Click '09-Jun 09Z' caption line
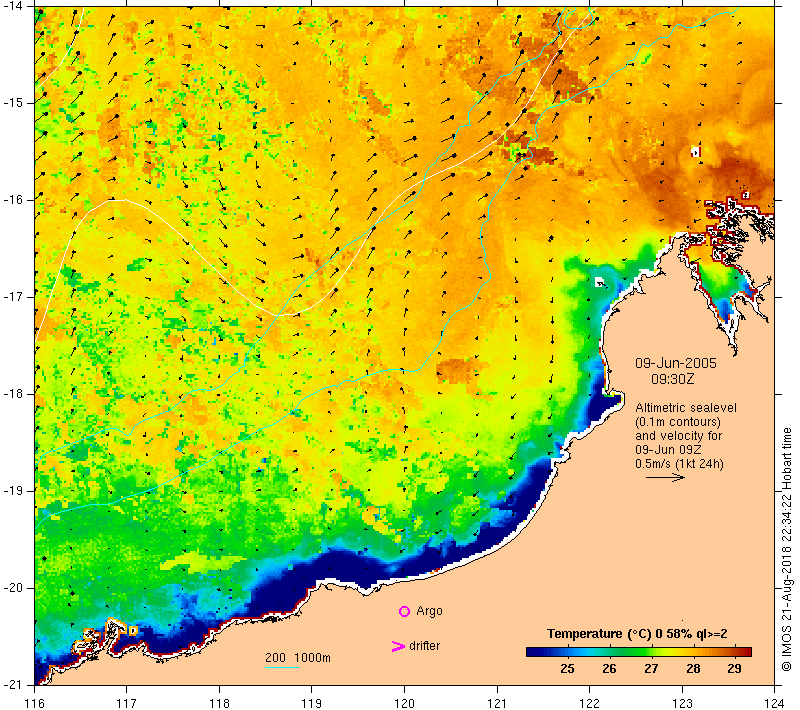The height and width of the screenshot is (710, 800). click(668, 450)
